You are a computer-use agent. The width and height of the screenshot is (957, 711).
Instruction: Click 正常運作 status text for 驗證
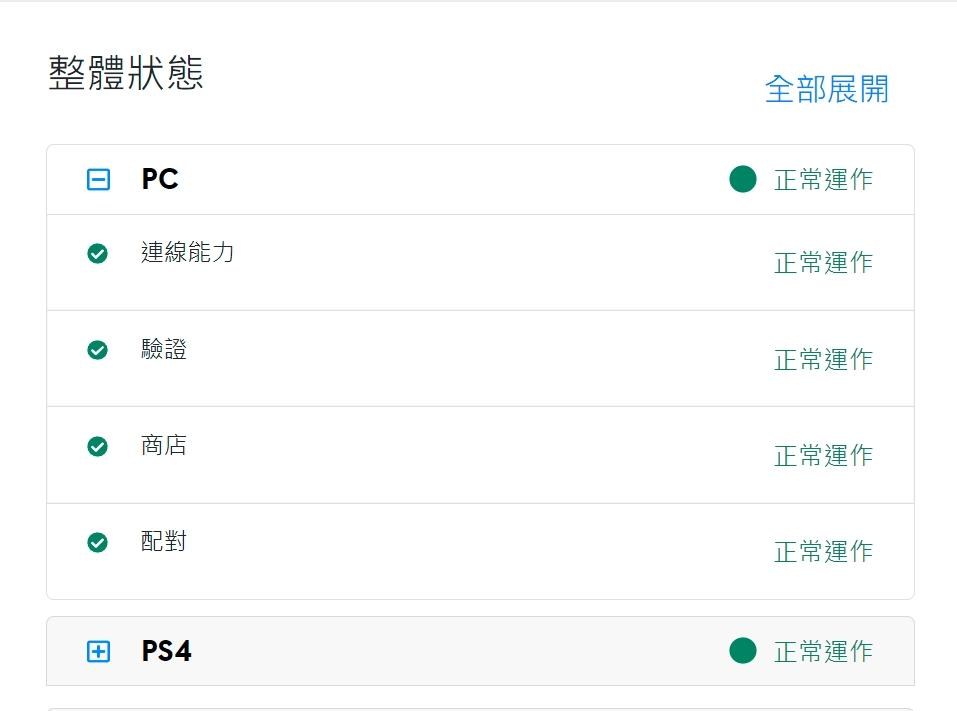pos(823,359)
